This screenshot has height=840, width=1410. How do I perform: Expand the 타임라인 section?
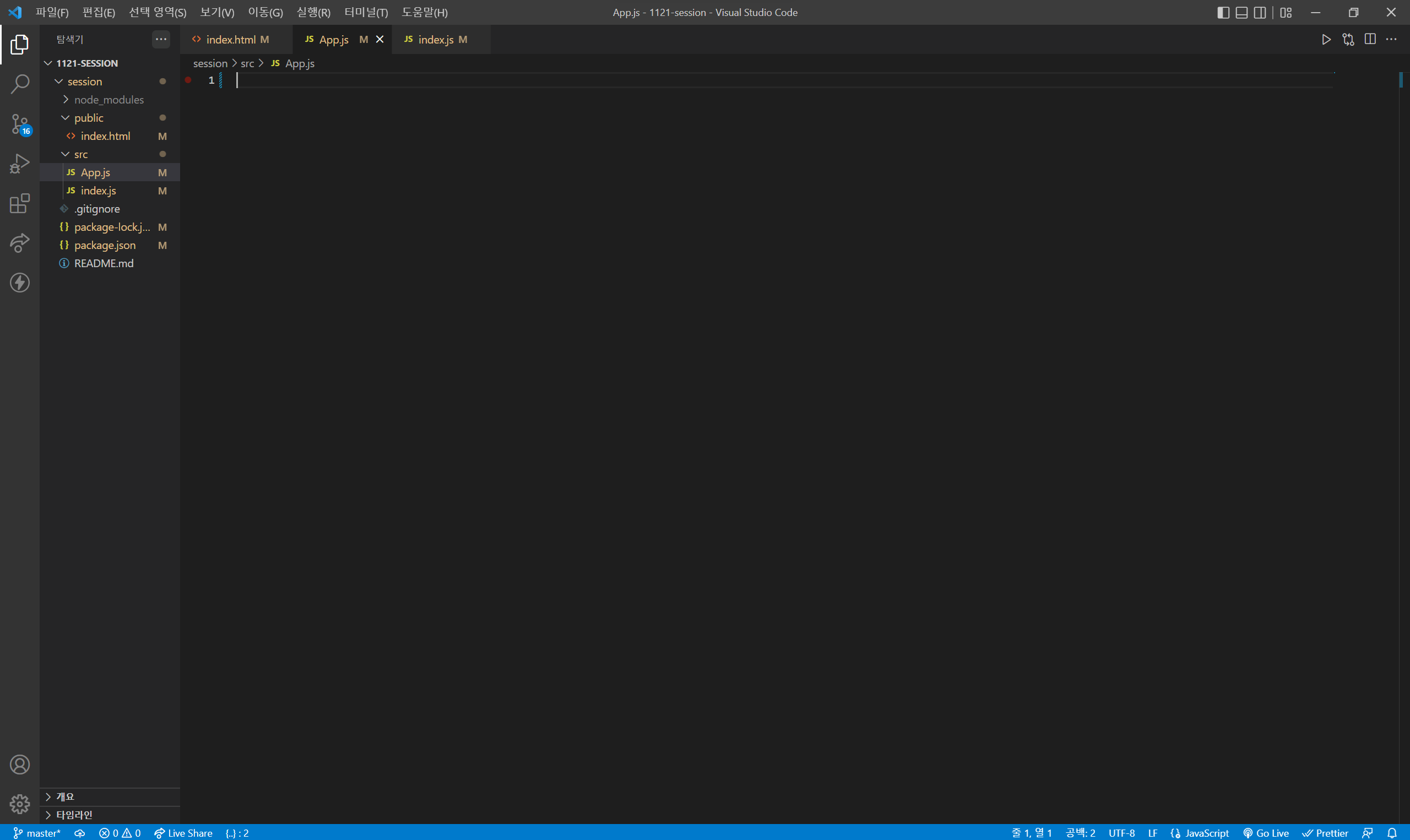point(74,815)
